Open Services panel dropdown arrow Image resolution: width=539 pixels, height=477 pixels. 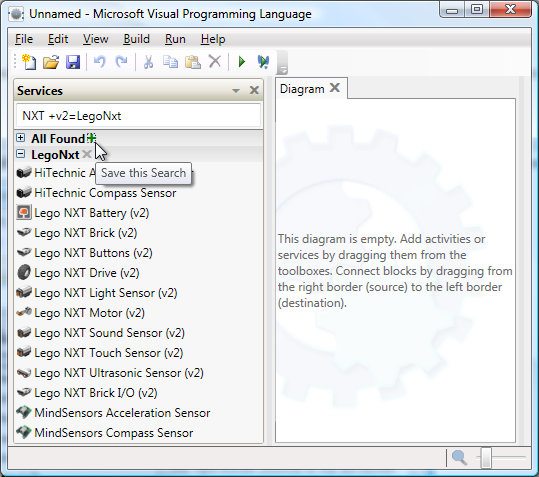(x=236, y=91)
